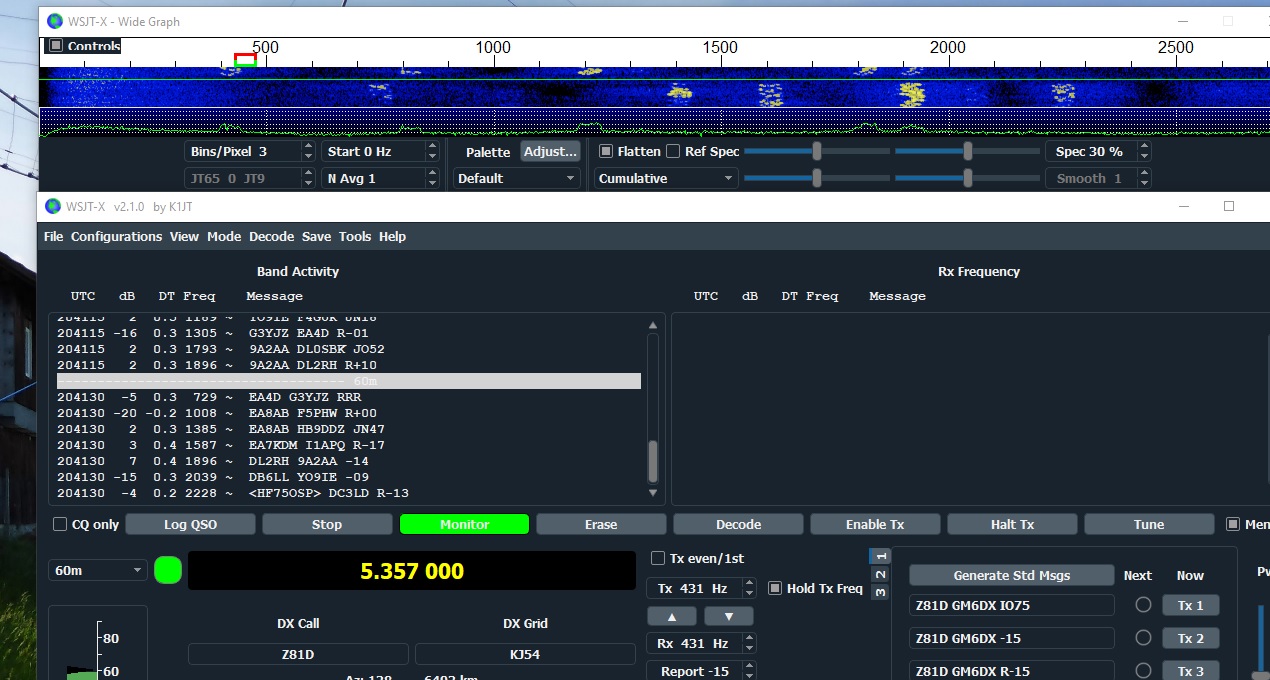Click the Band Activity vertical scrollbar
Image resolution: width=1270 pixels, height=680 pixels.
(654, 409)
